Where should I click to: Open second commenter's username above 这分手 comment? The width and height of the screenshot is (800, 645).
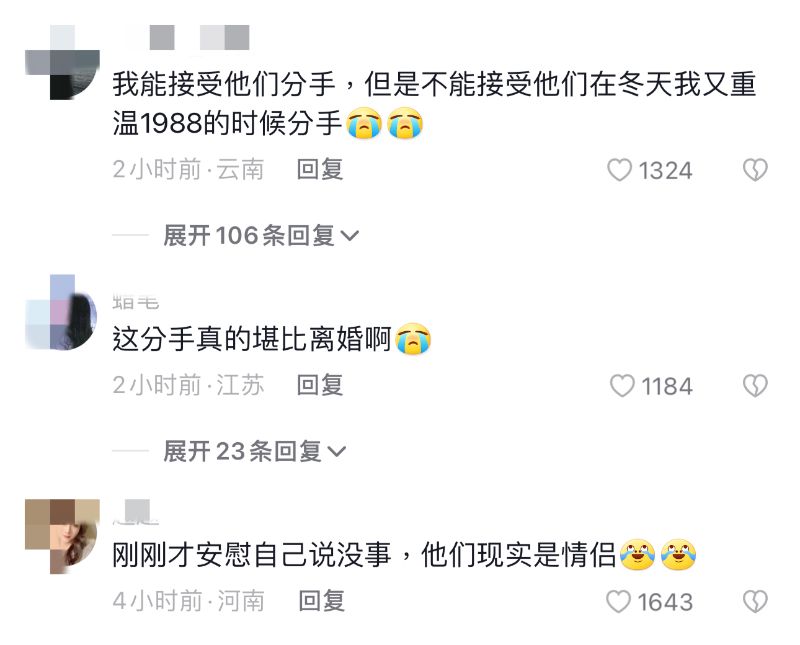tap(136, 302)
